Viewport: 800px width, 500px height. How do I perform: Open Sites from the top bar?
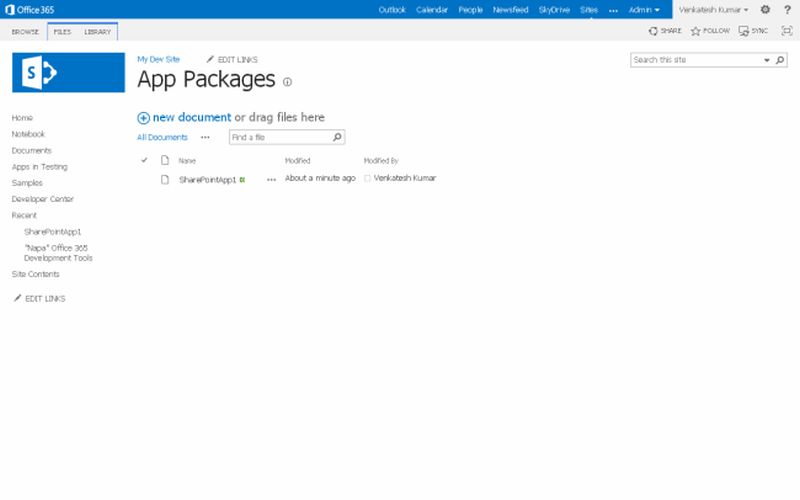coord(589,10)
